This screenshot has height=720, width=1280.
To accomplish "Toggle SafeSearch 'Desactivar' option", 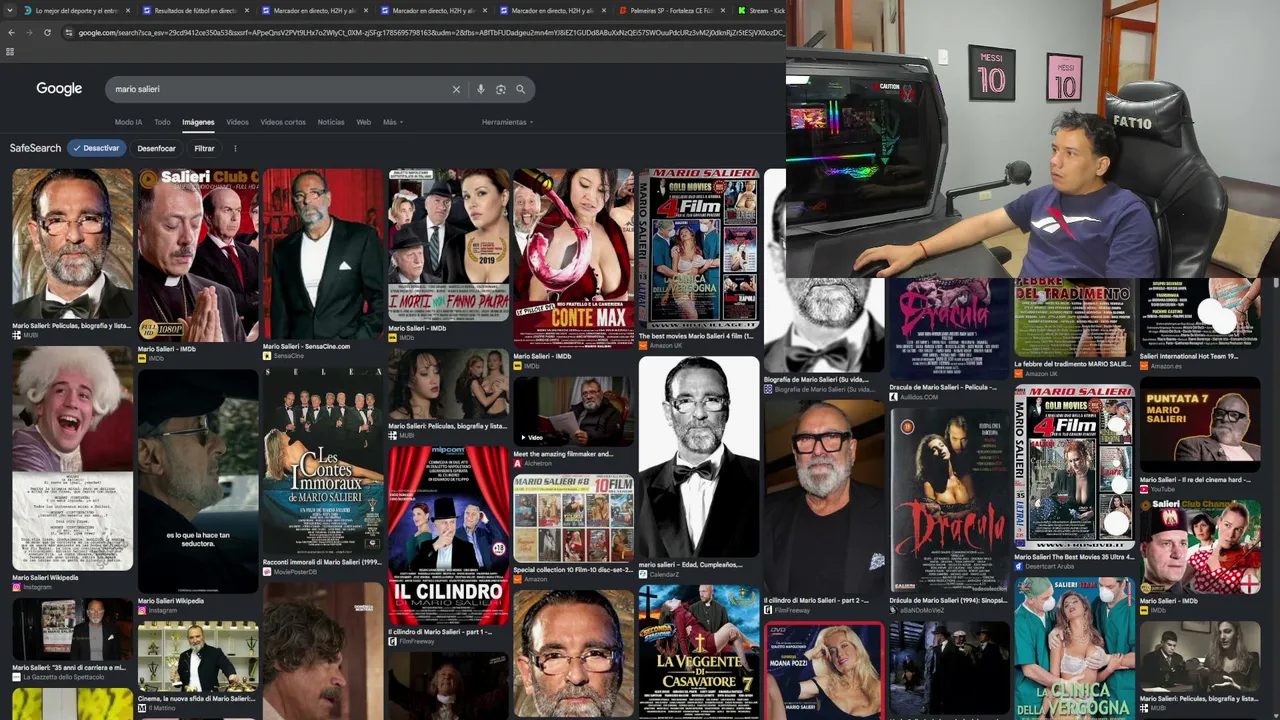I will (97, 148).
